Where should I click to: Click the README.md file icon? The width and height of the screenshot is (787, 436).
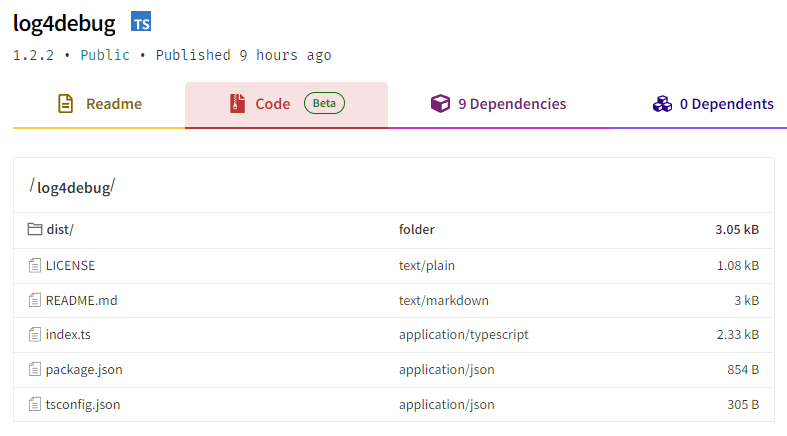[35, 300]
